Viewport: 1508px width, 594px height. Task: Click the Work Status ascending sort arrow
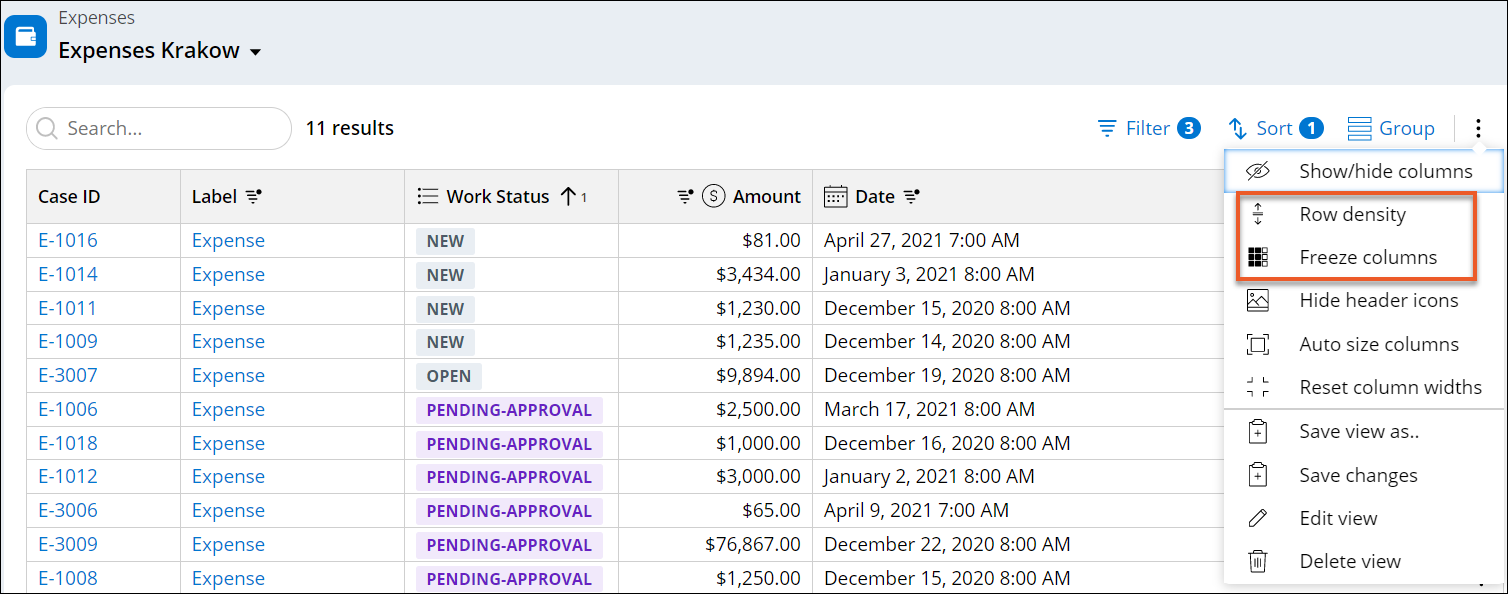[x=568, y=197]
